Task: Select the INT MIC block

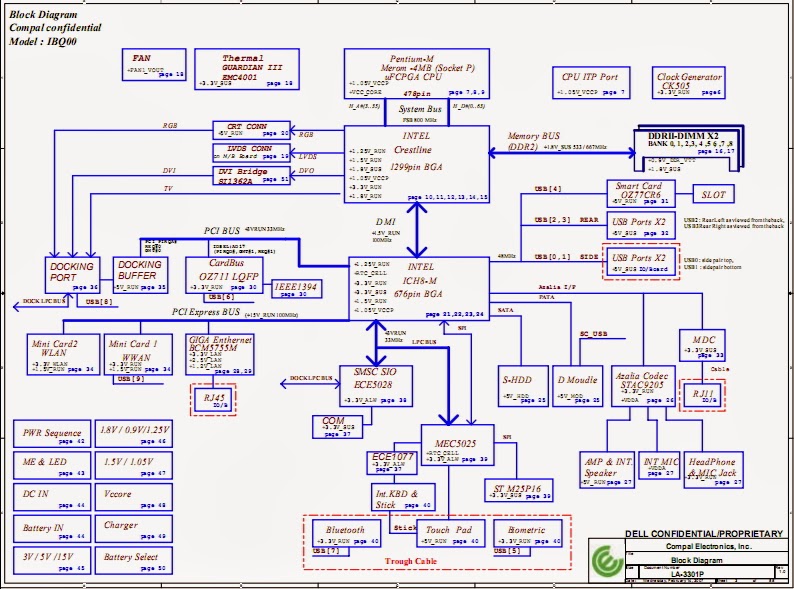Action: [661, 466]
